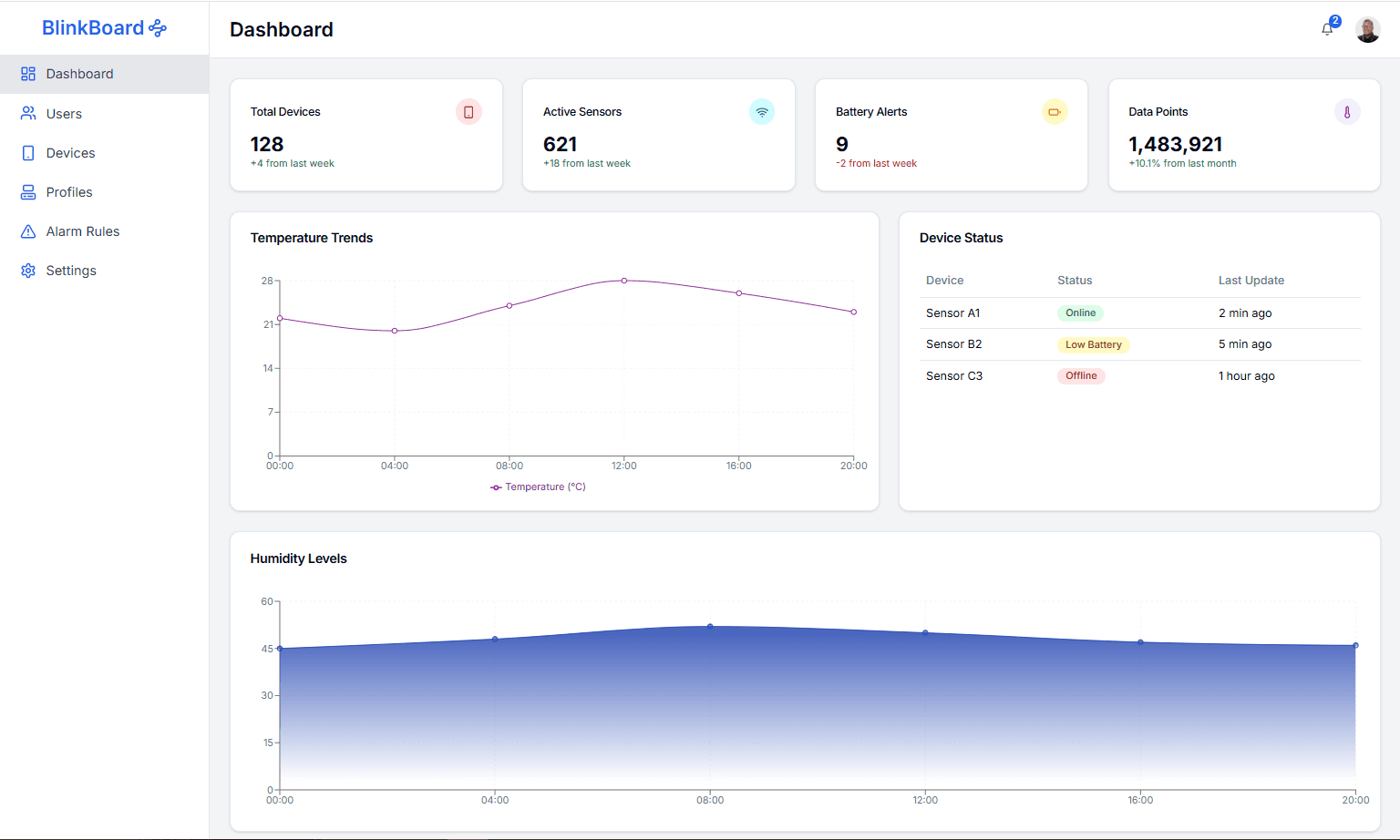Image resolution: width=1400 pixels, height=840 pixels.
Task: Click the '2 min ago' cell
Action: pos(1245,312)
